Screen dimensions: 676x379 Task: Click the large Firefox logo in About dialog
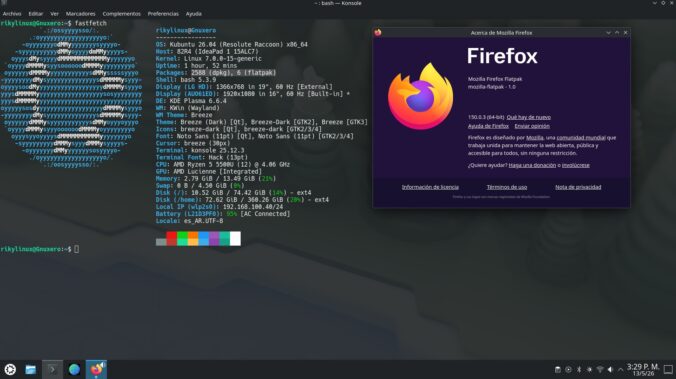point(420,96)
